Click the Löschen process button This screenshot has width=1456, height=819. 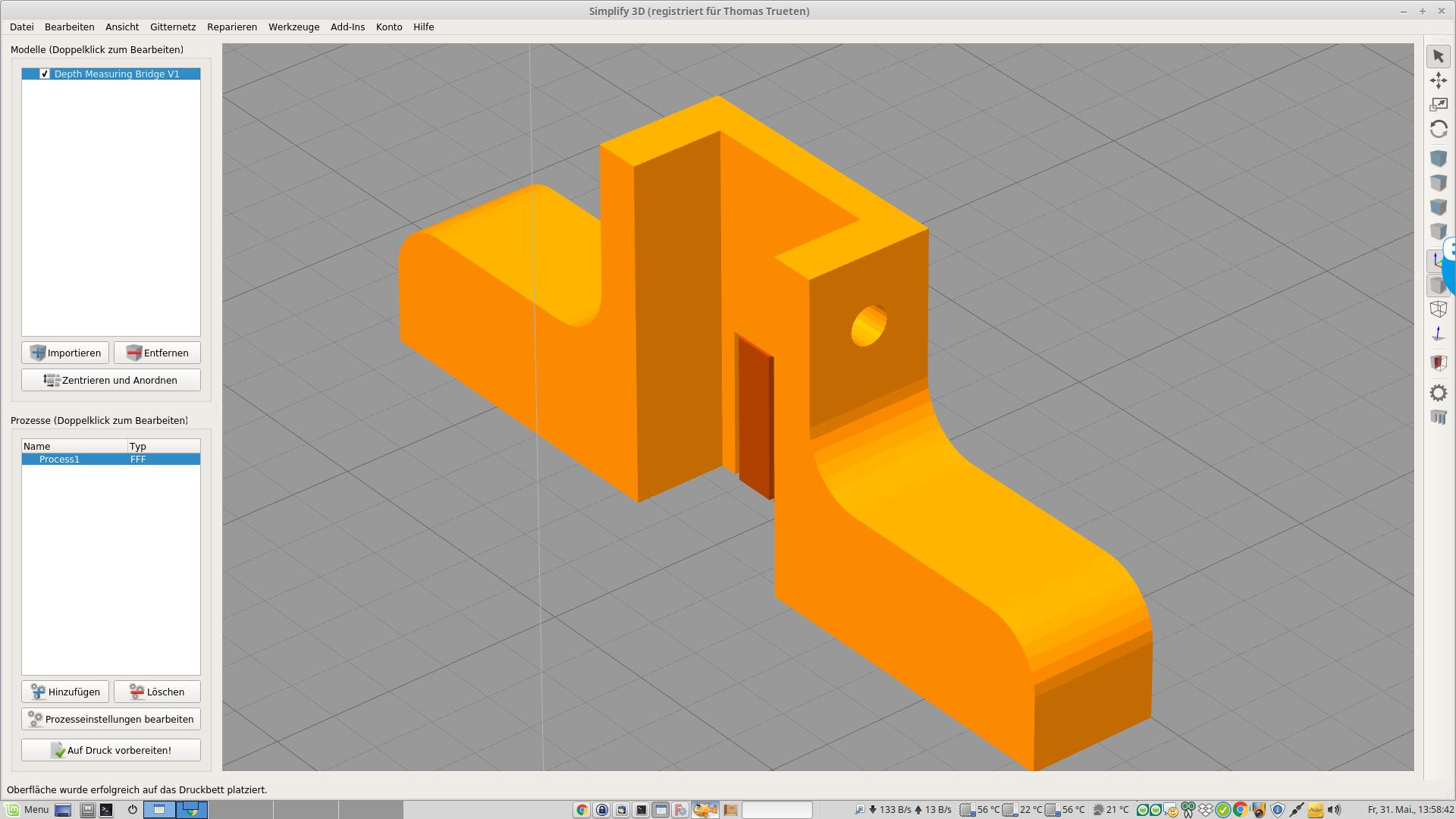point(157,692)
